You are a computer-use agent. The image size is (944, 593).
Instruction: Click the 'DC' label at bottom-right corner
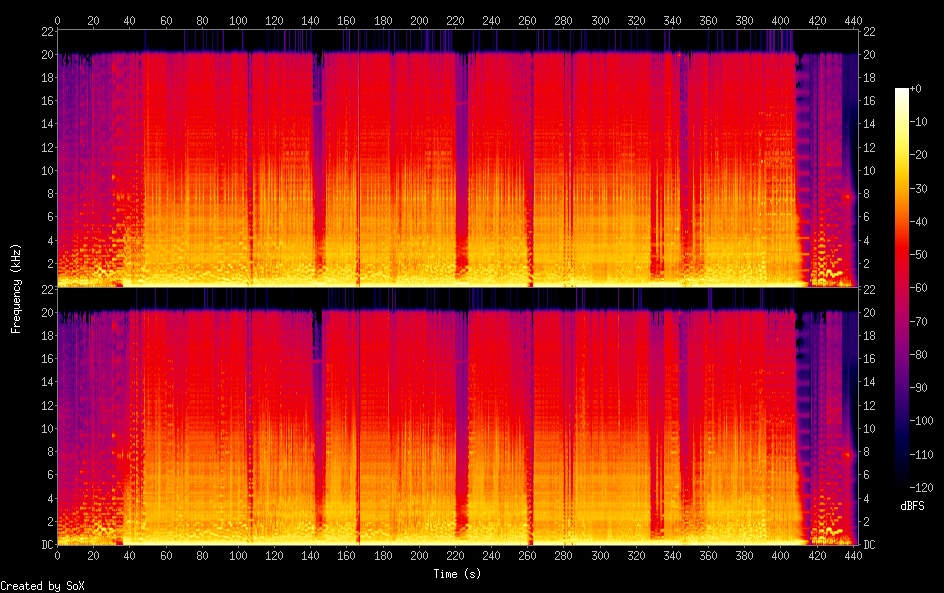click(x=868, y=545)
